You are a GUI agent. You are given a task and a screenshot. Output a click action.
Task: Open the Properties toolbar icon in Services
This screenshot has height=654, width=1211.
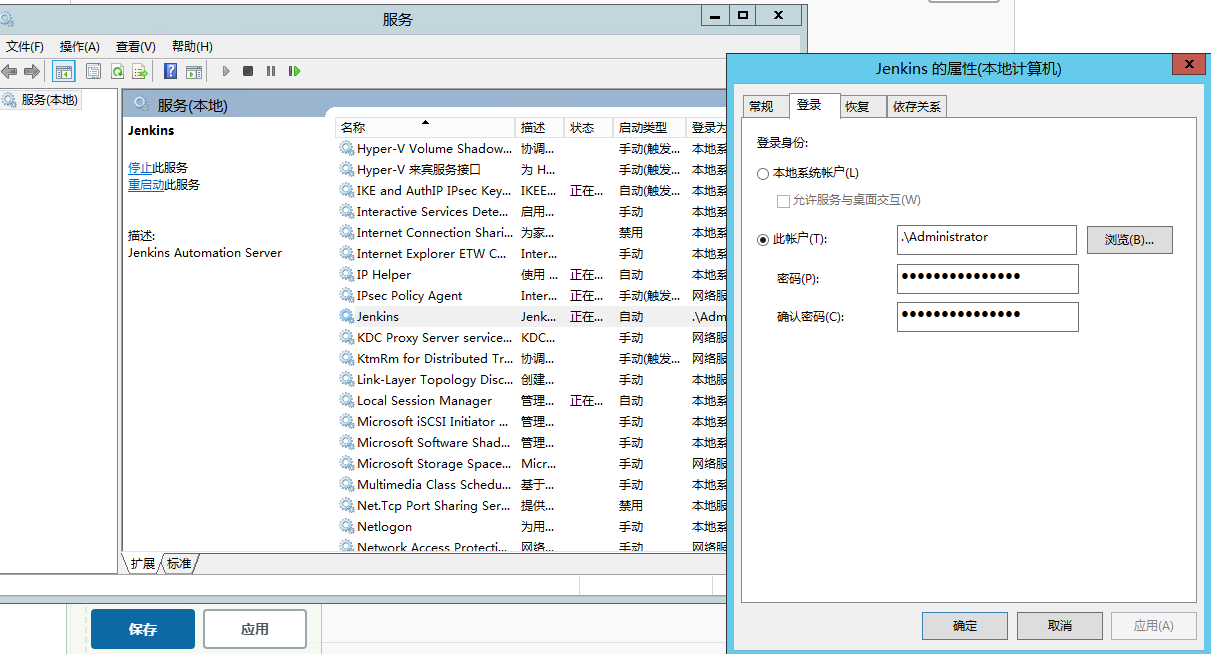pos(93,71)
